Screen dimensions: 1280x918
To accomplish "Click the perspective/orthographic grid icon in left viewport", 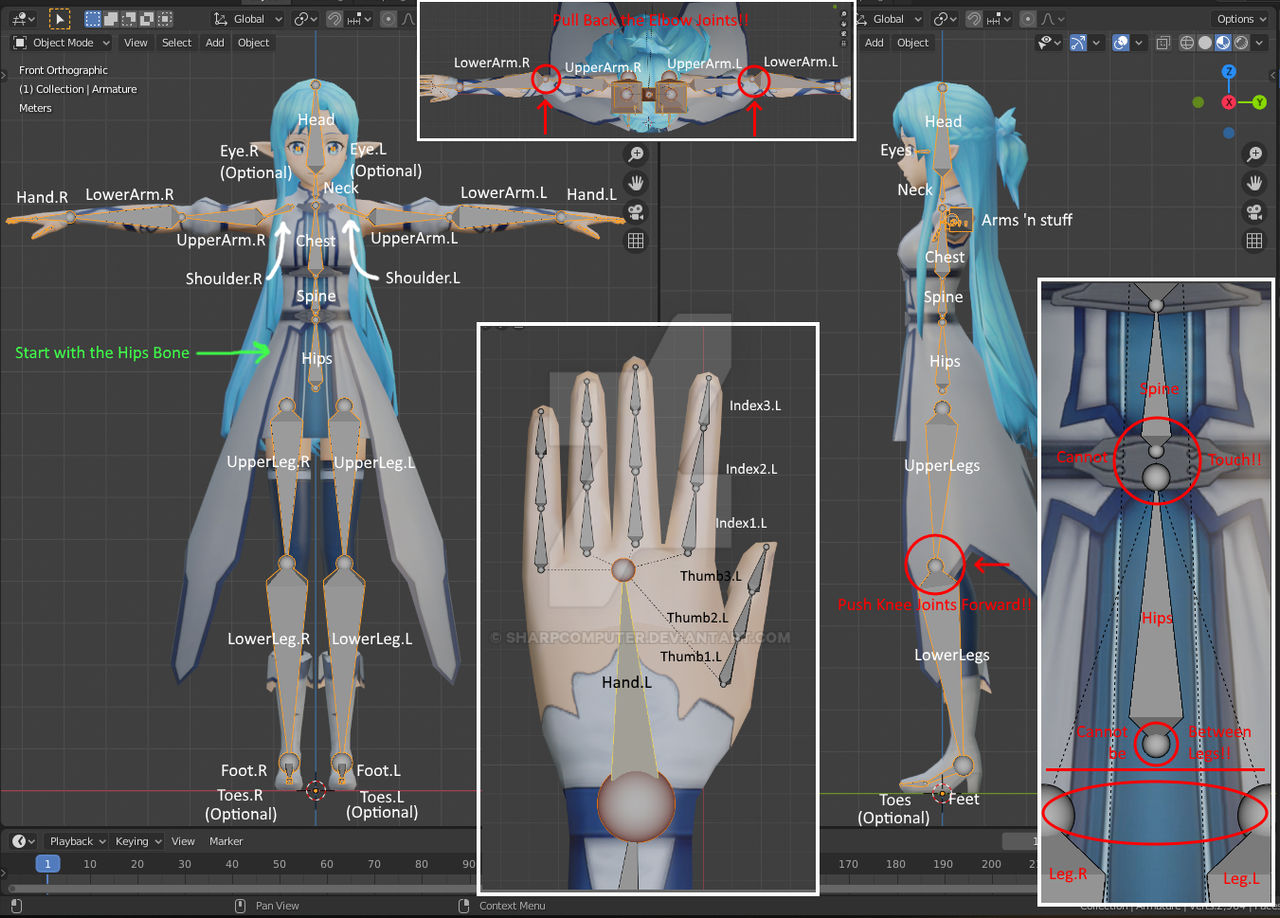I will pos(635,241).
